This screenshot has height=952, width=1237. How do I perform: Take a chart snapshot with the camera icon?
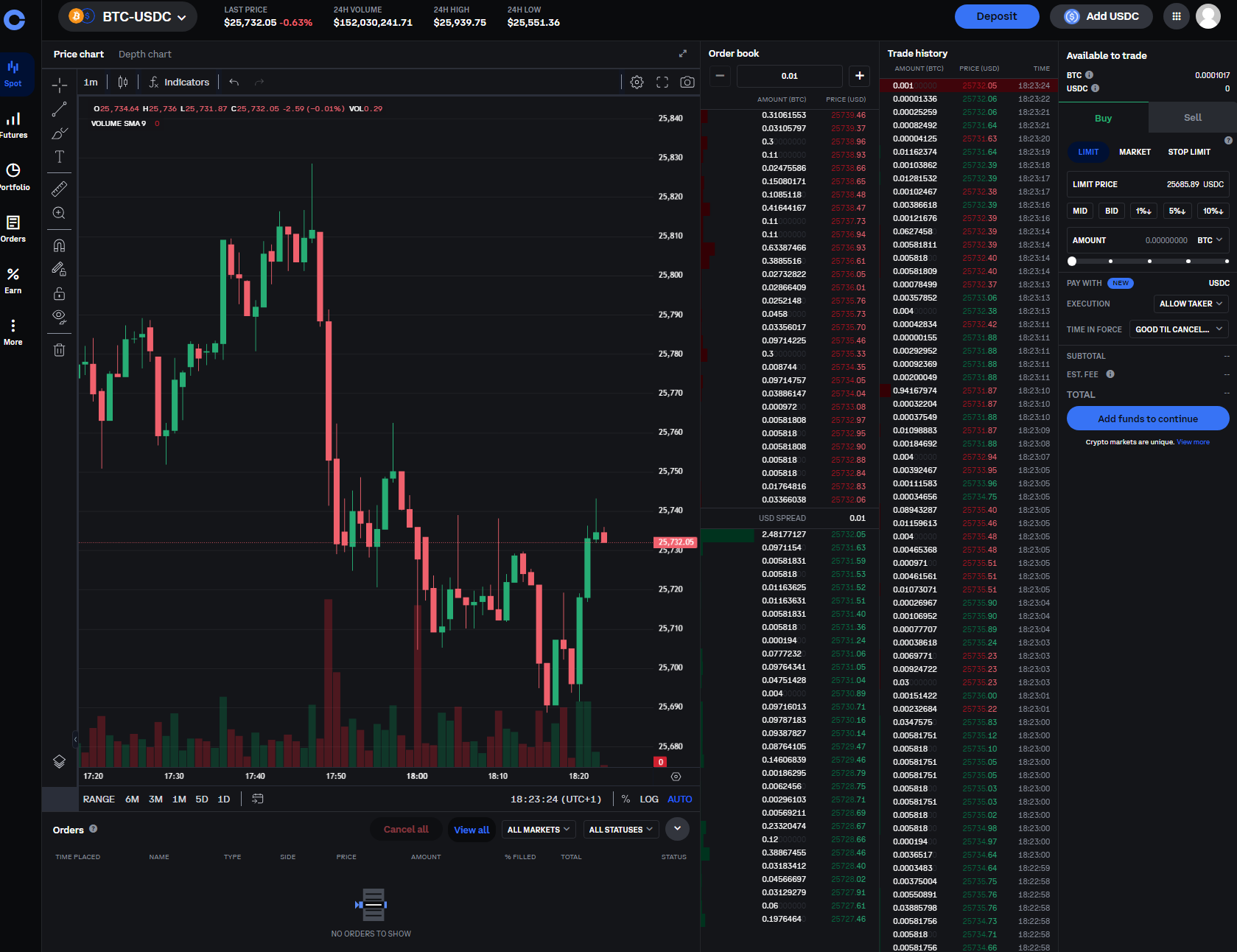687,82
